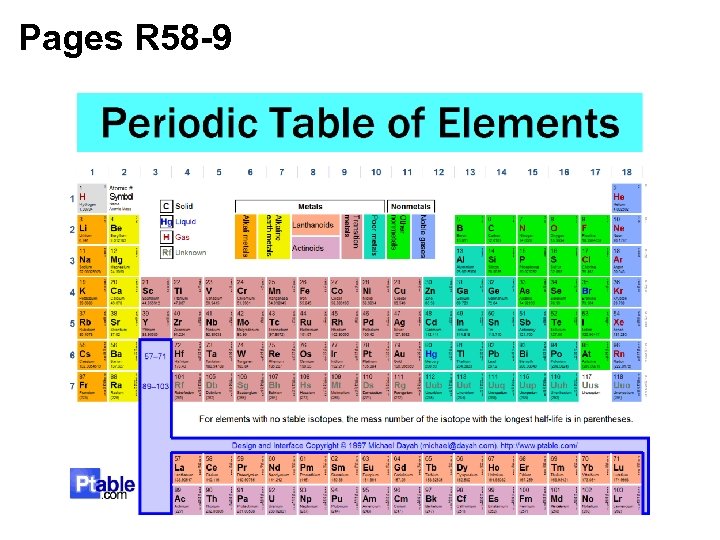Click the Aluminium (Al) element cell
The width and height of the screenshot is (720, 540).
coord(469,261)
